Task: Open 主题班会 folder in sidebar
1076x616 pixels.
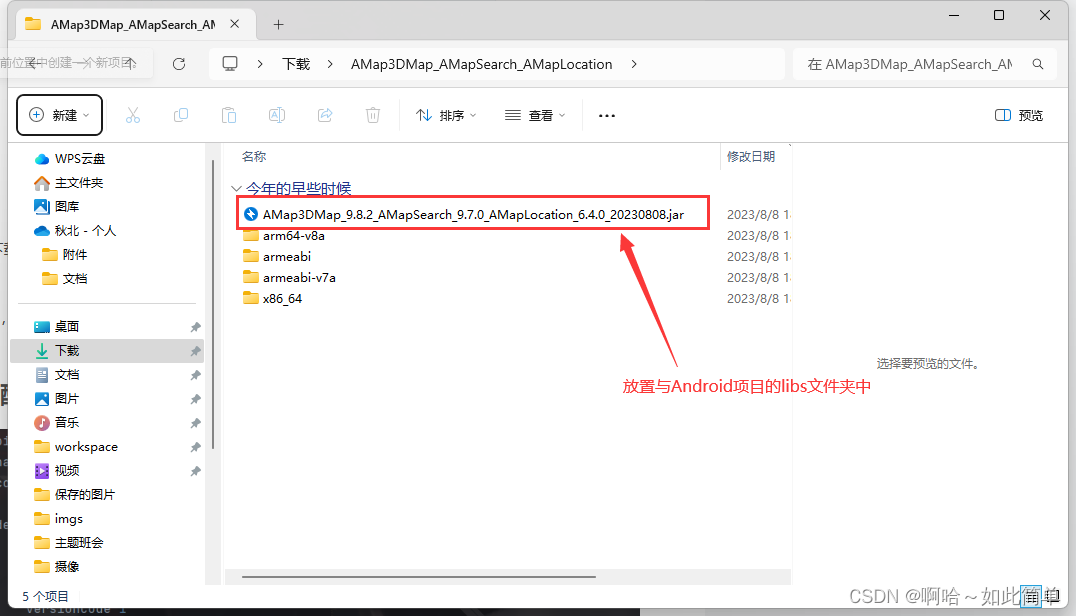Action: pos(79,543)
